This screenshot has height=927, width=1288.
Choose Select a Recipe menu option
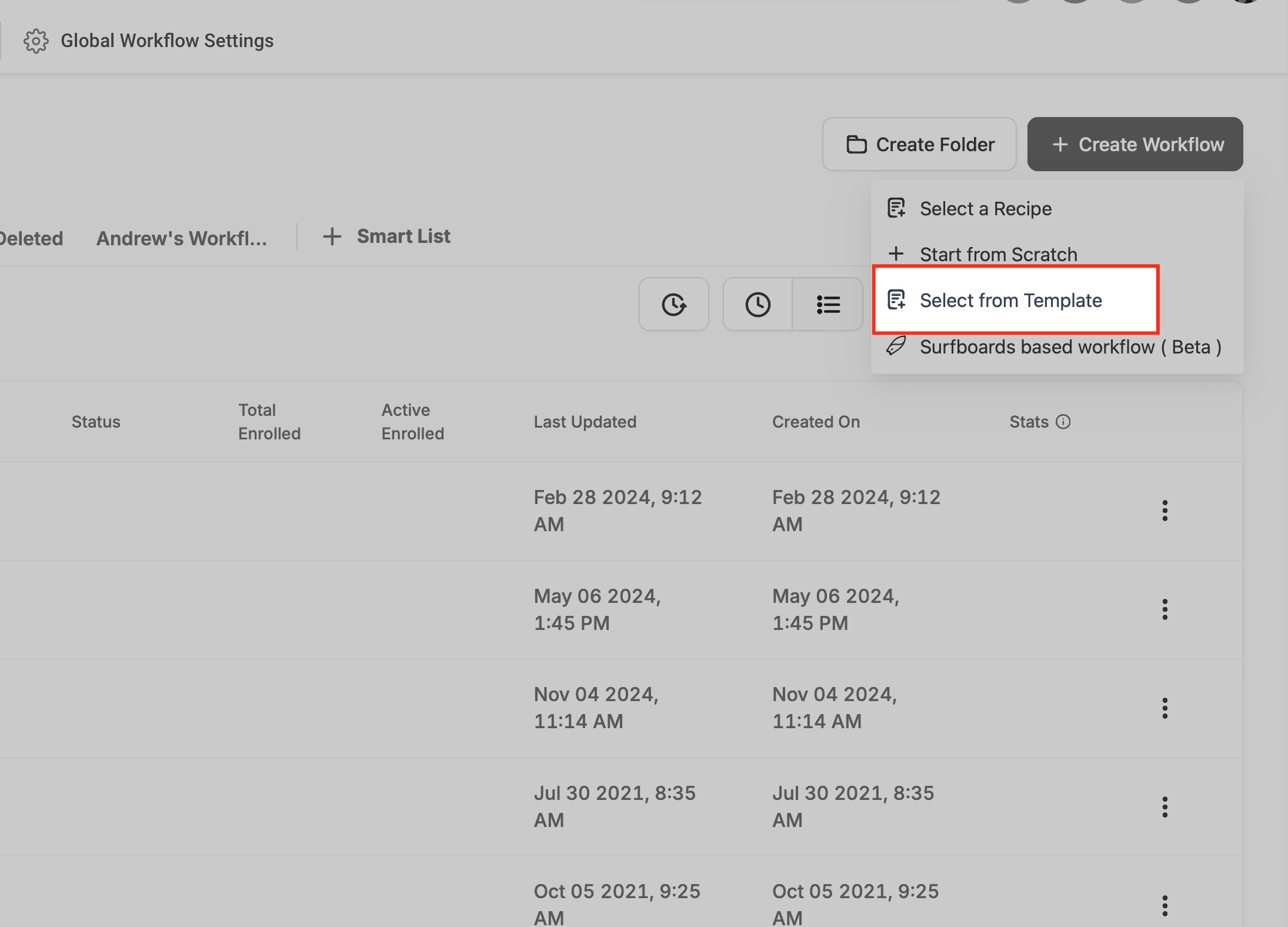pyautogui.click(x=985, y=209)
